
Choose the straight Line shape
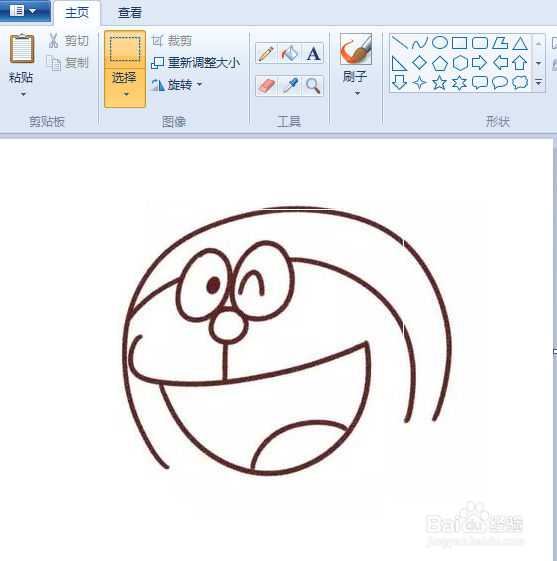pyautogui.click(x=400, y=43)
